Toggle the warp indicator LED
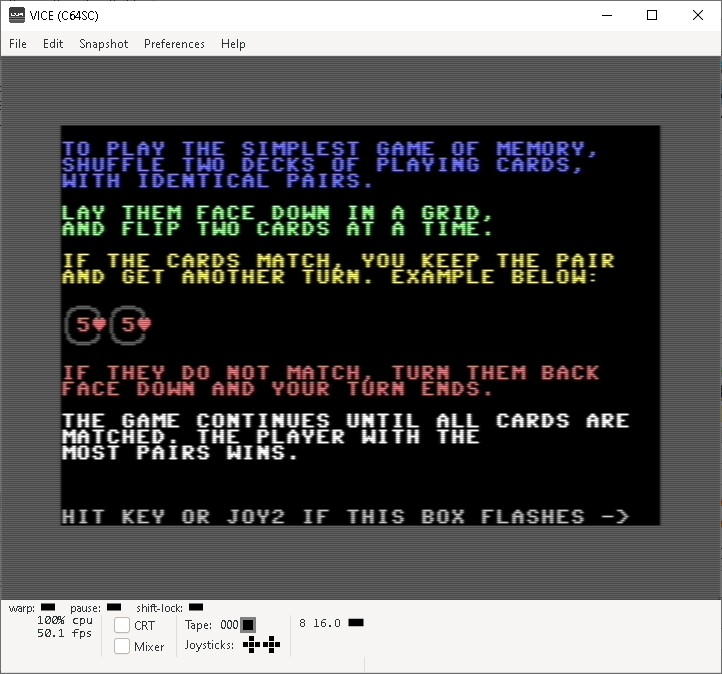The image size is (722, 674). pyautogui.click(x=48, y=607)
